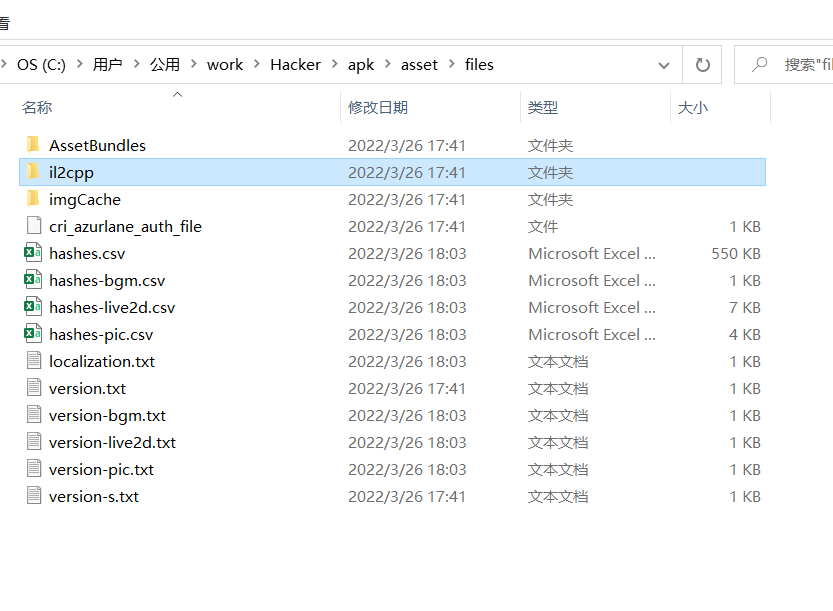
Task: Sort files by 修改日期 column header
Action: [378, 108]
